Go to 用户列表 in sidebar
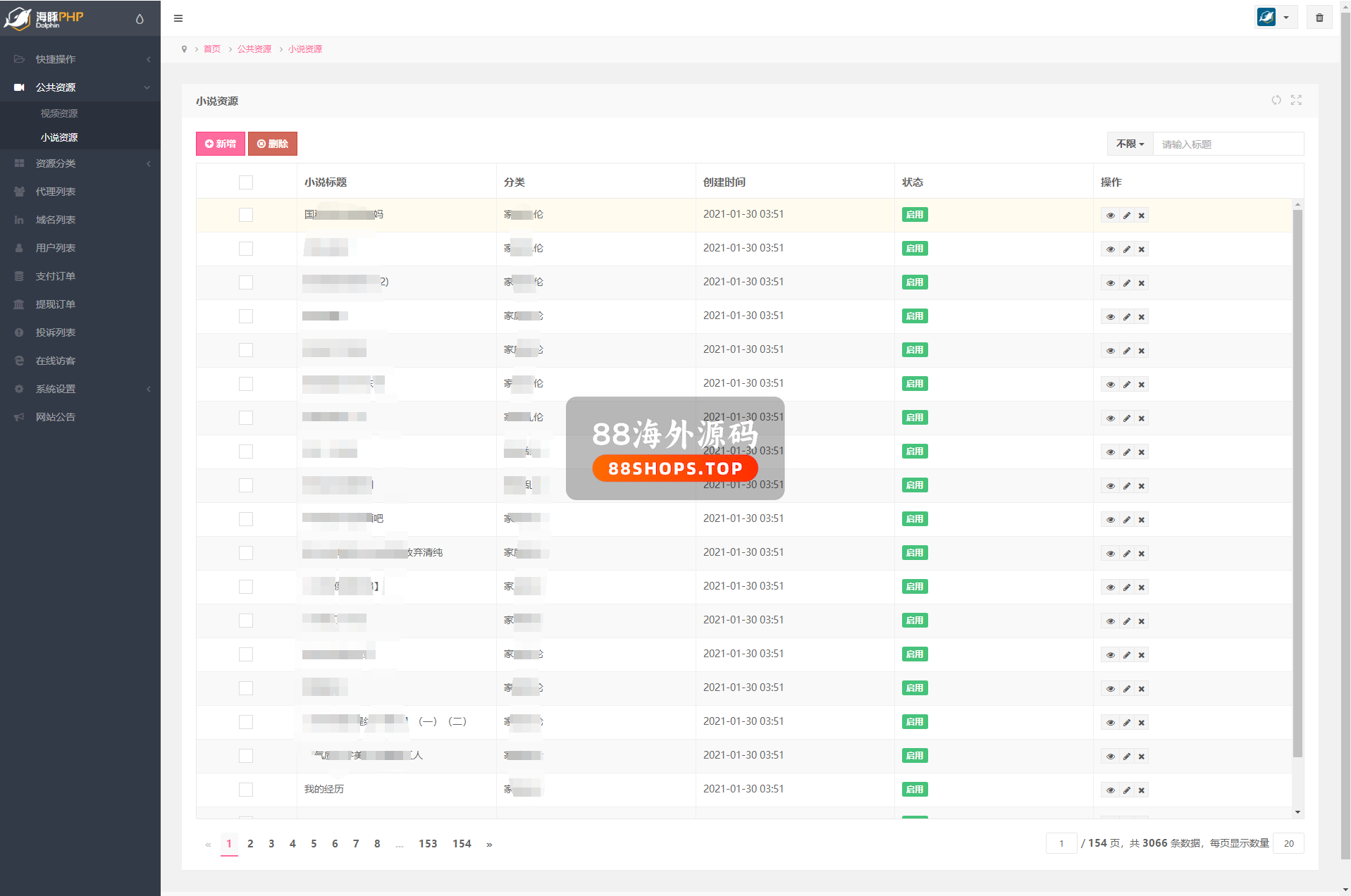1351x896 pixels. click(56, 248)
